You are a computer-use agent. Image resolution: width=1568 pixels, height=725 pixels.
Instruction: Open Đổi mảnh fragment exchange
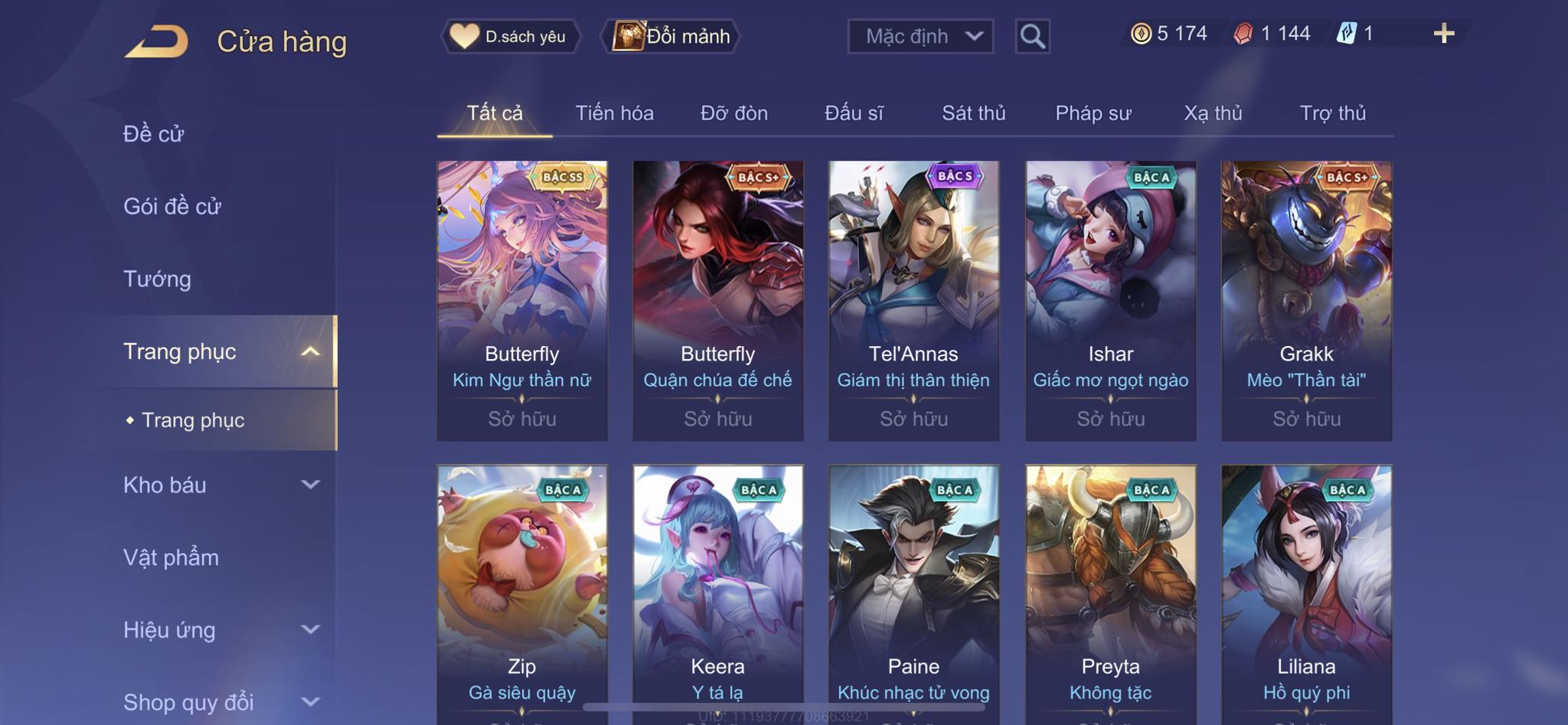(x=671, y=36)
